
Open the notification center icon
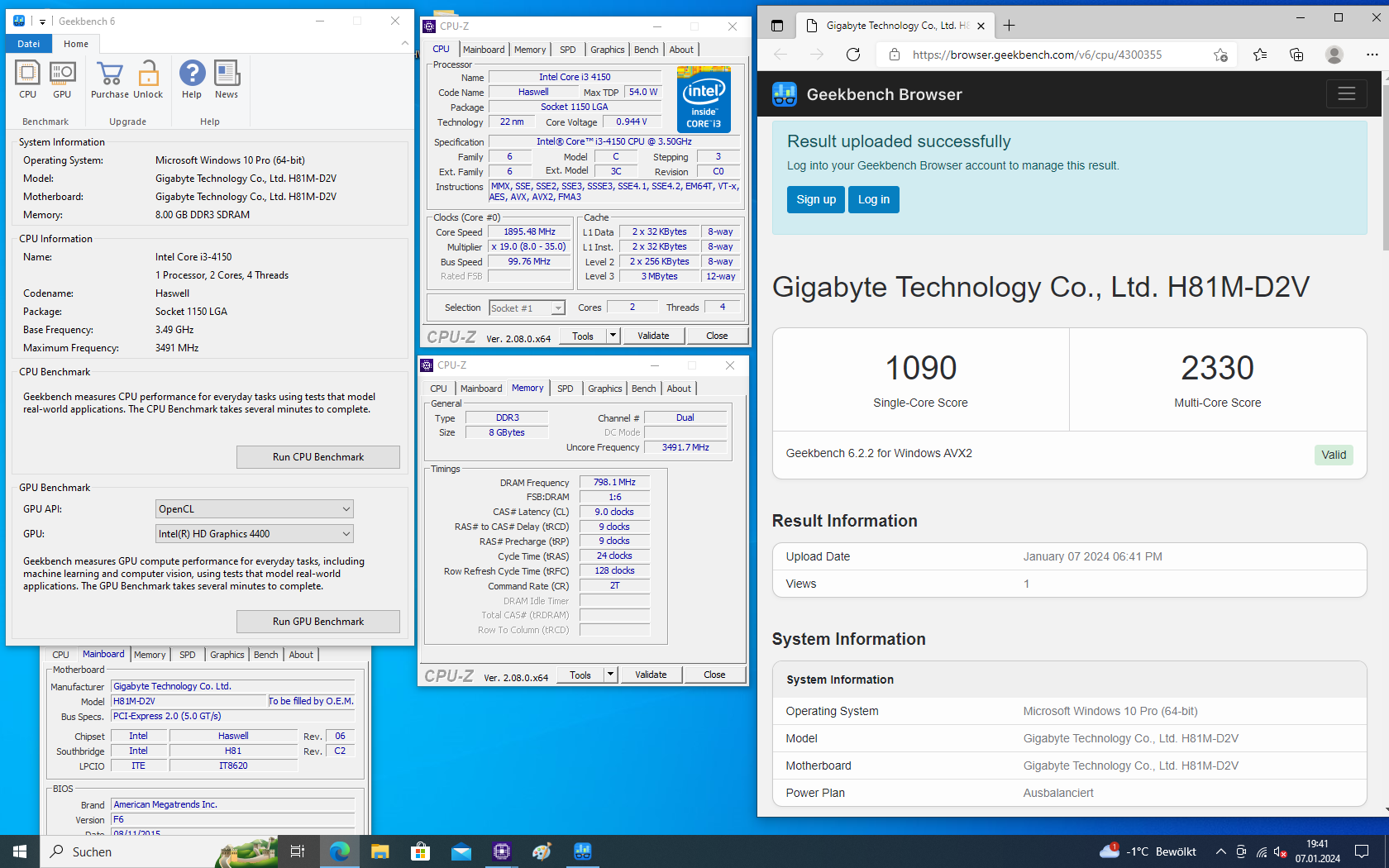(1362, 851)
